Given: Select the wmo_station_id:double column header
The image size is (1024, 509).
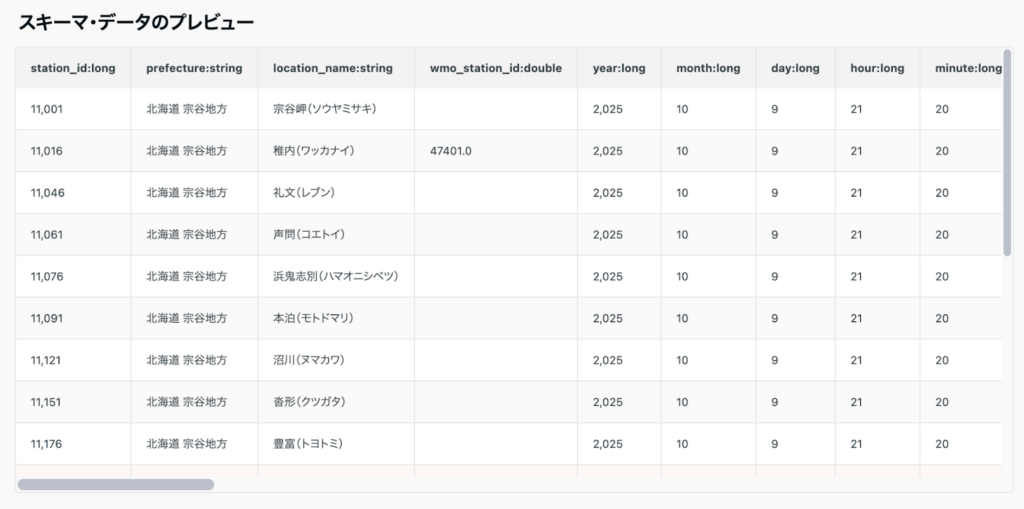Looking at the screenshot, I should click(496, 68).
